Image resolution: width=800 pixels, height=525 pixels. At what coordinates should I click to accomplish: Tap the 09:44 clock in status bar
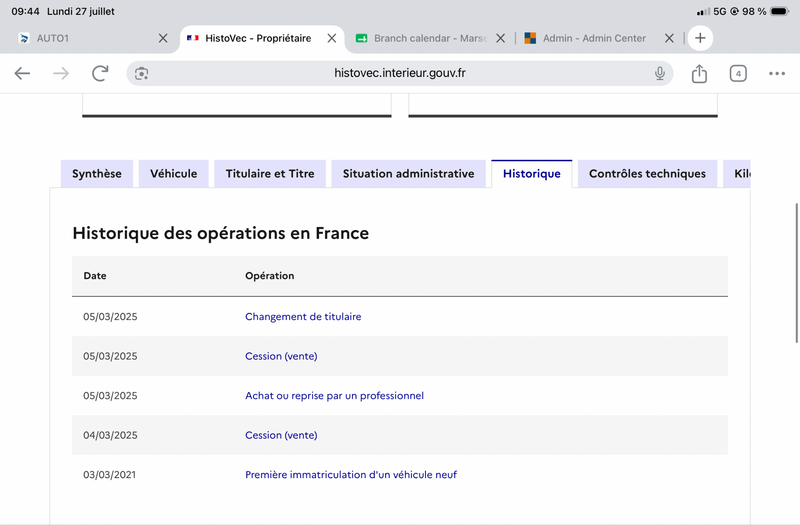pos(26,11)
